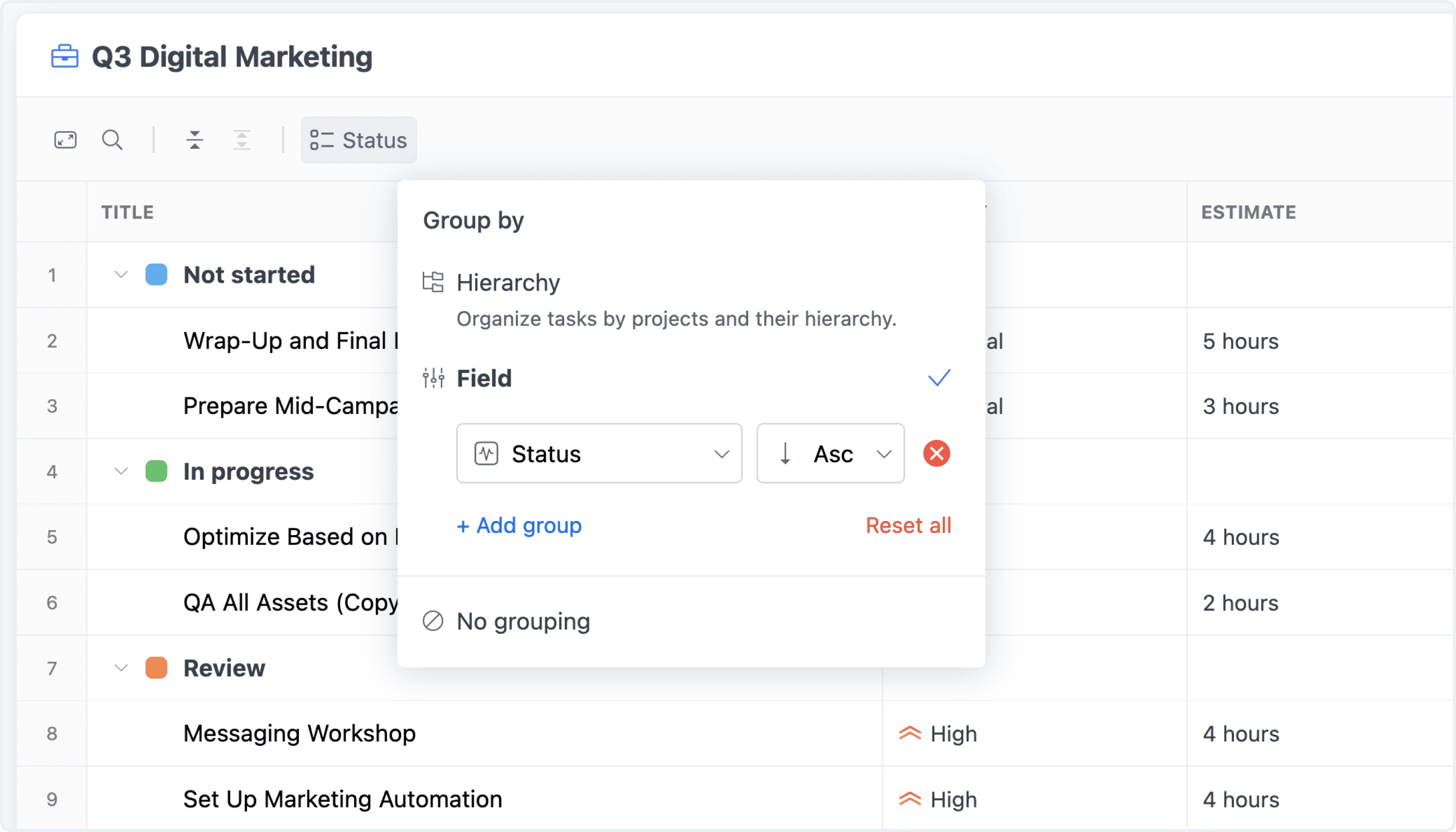
Task: Remove Status group with red X
Action: (937, 454)
